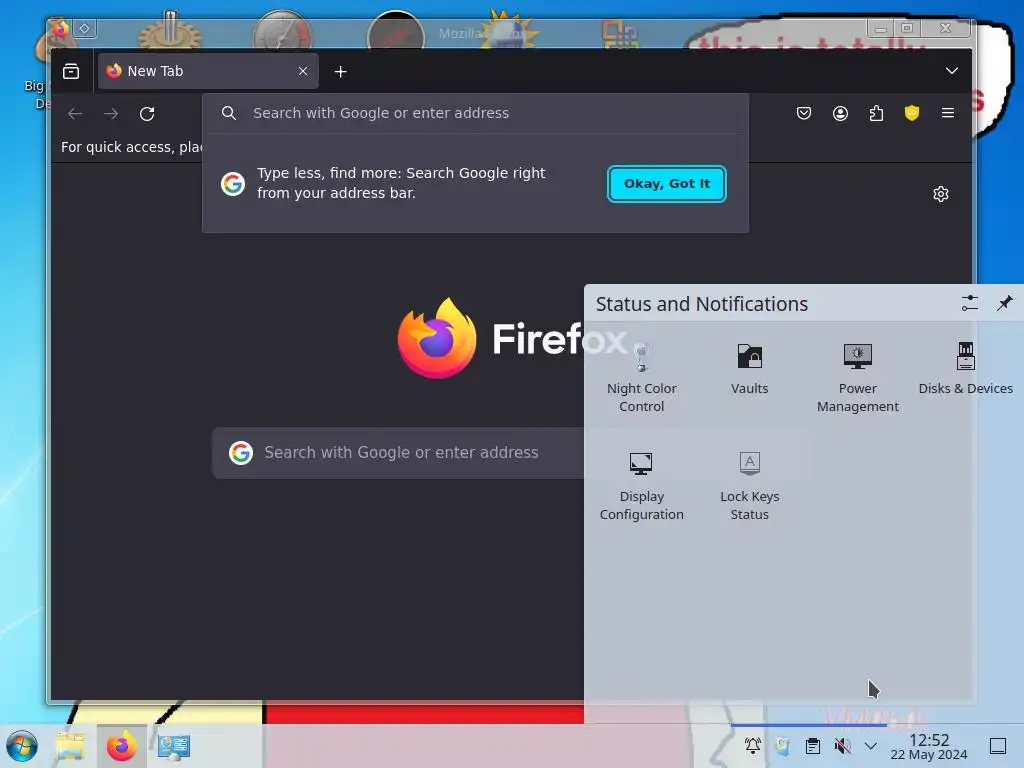
Task: Open Lock Keys Status in the tray popup
Action: point(749,487)
